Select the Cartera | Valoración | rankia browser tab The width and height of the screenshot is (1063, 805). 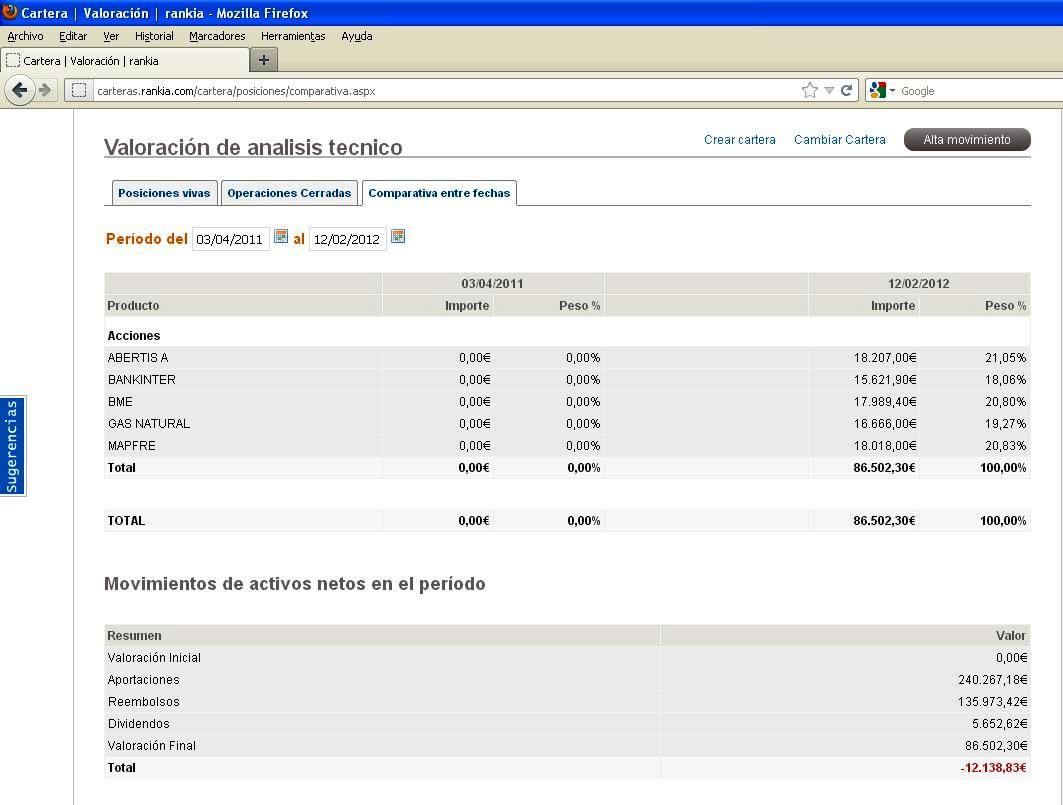click(125, 60)
